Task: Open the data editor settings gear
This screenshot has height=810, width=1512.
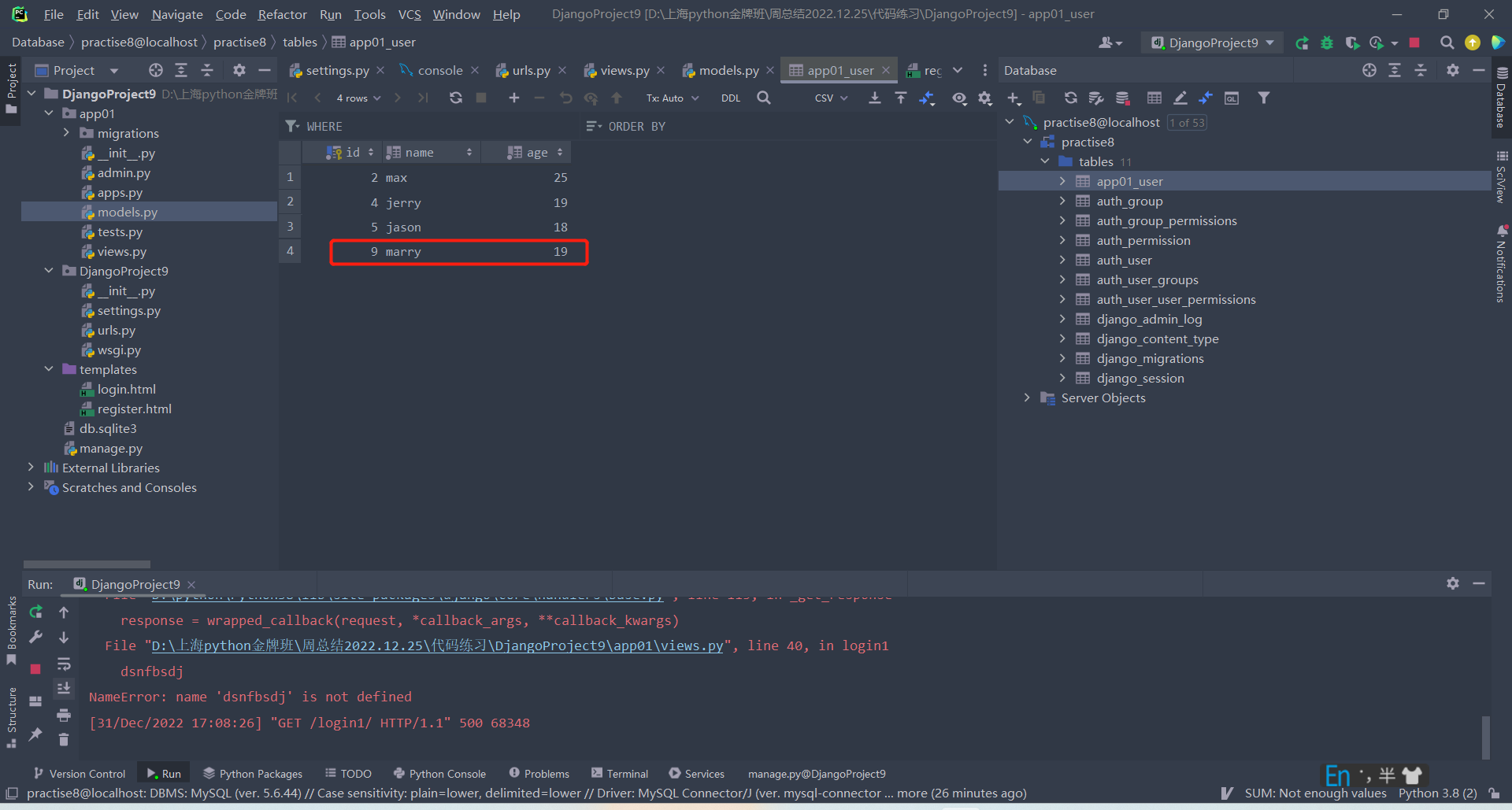Action: coord(985,98)
